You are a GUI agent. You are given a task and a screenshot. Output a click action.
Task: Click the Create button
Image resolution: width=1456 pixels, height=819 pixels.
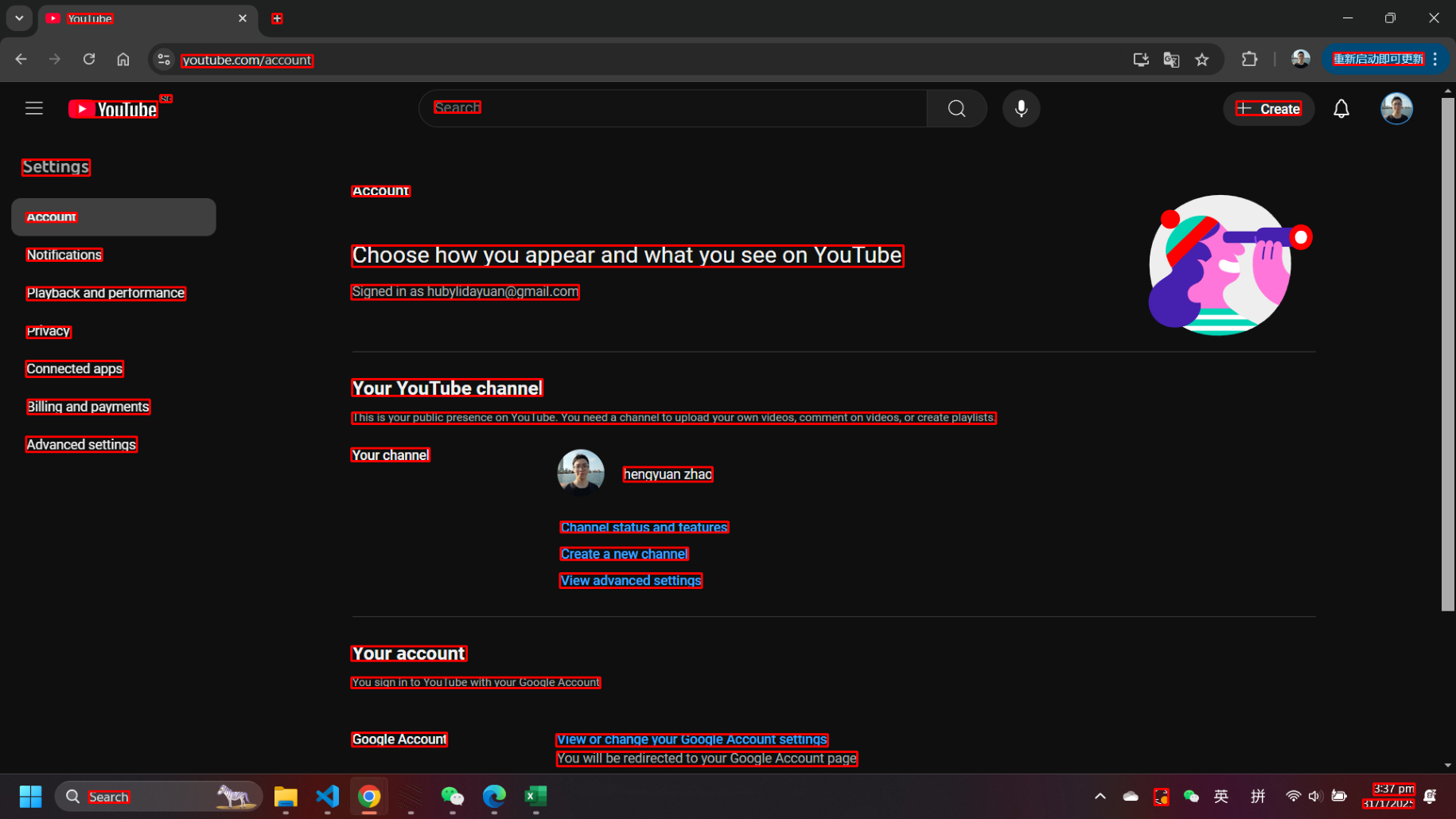(1268, 108)
